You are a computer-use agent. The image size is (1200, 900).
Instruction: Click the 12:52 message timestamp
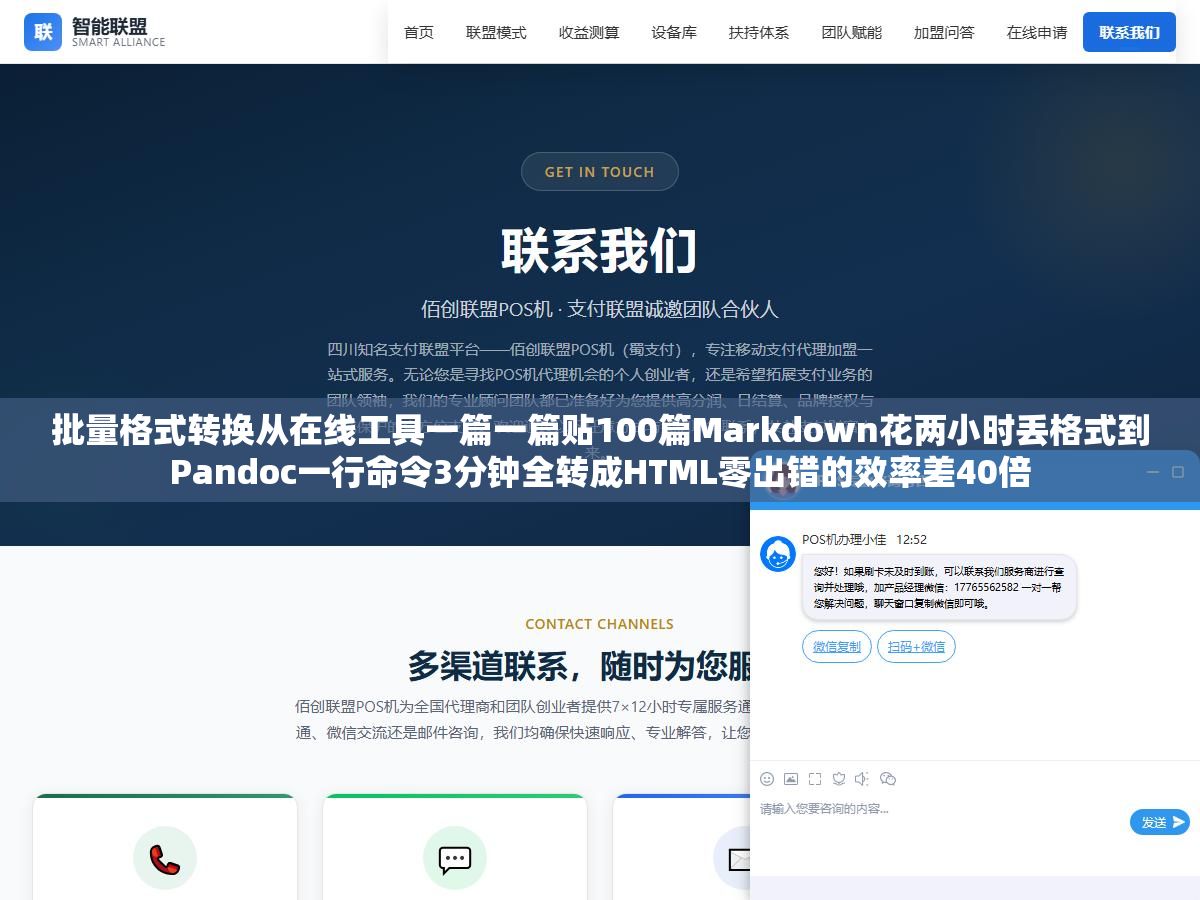coord(911,540)
